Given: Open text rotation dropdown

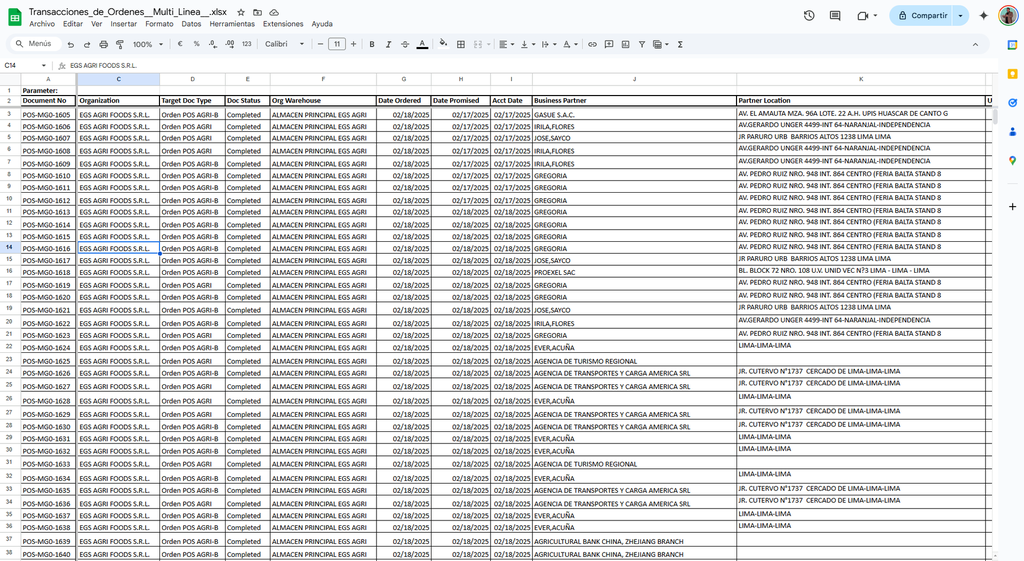Looking at the screenshot, I should pyautogui.click(x=570, y=44).
